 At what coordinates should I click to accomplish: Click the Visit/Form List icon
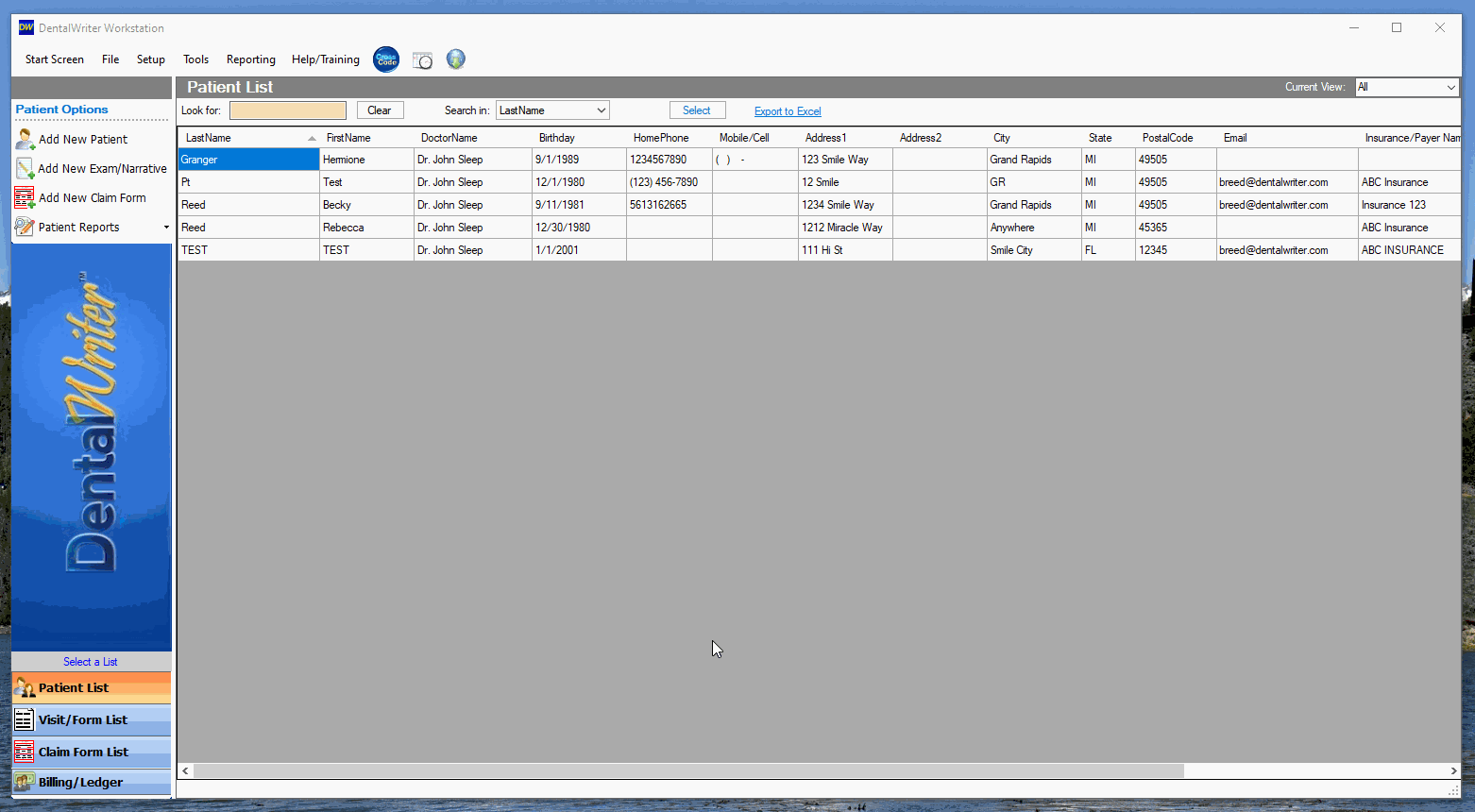(x=25, y=719)
